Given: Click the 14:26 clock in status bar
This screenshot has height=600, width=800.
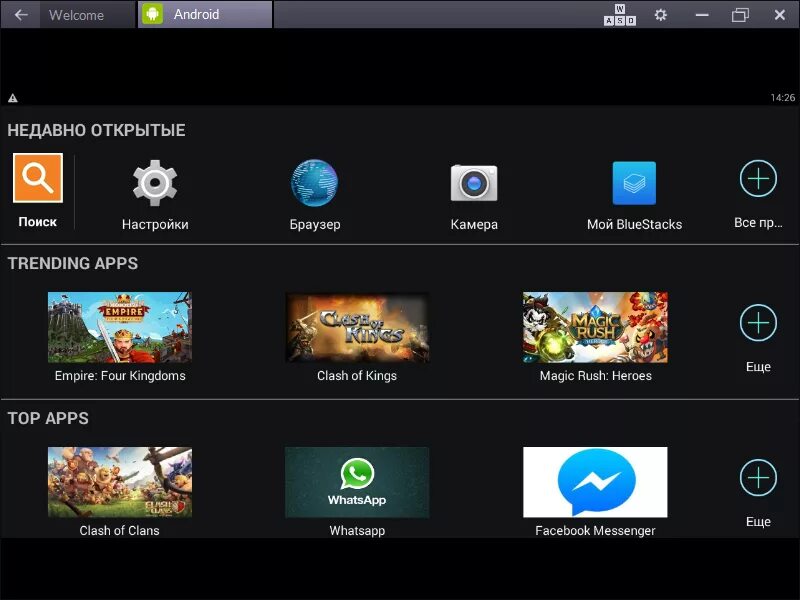Looking at the screenshot, I should point(783,97).
